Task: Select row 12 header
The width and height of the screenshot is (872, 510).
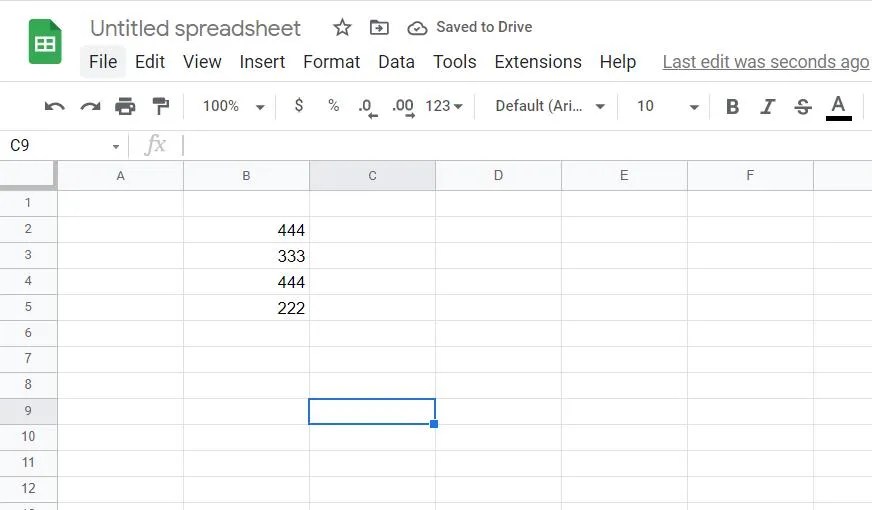Action: (28, 489)
